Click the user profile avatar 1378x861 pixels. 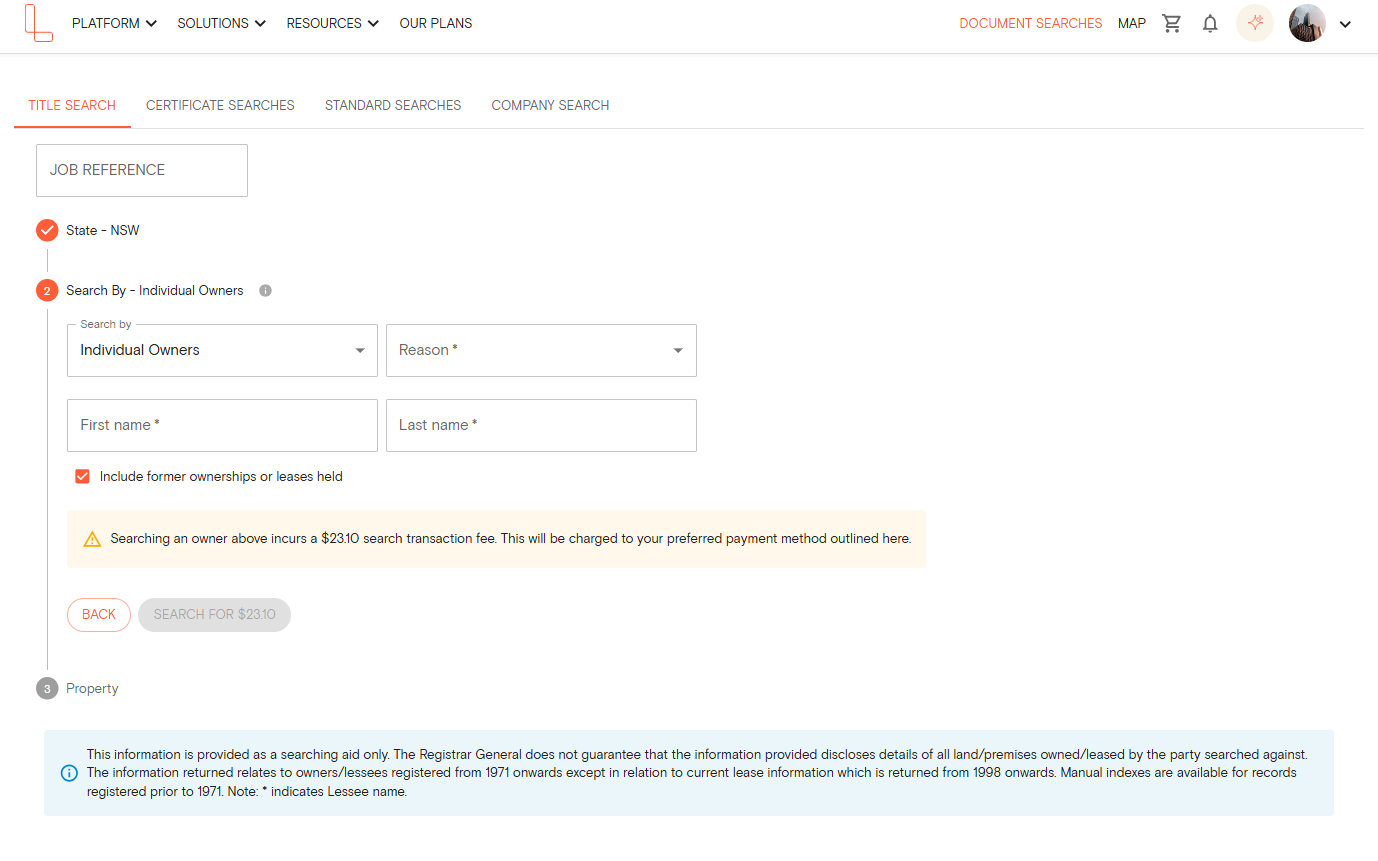click(1307, 23)
